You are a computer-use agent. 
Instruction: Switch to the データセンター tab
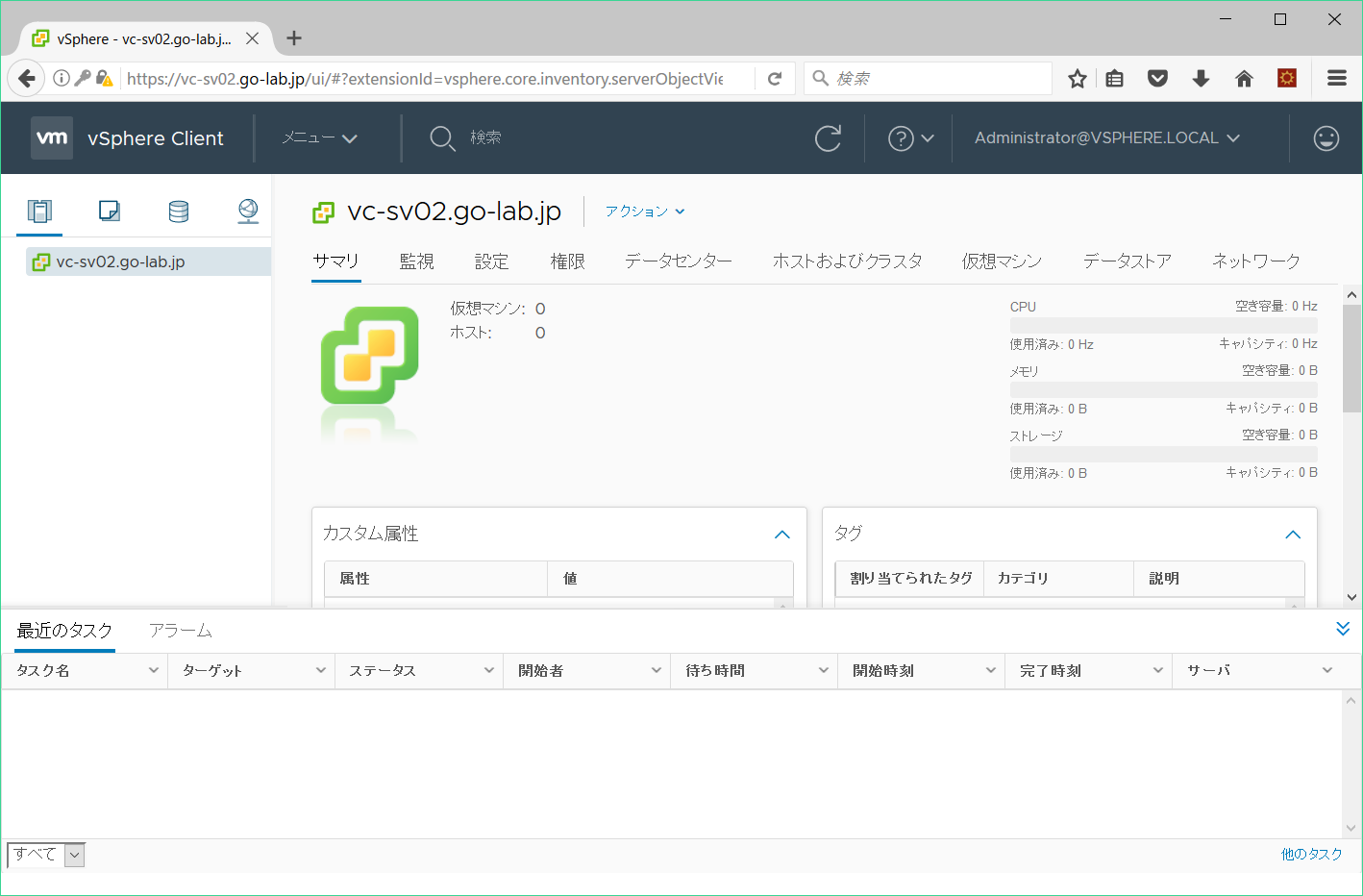pos(679,261)
